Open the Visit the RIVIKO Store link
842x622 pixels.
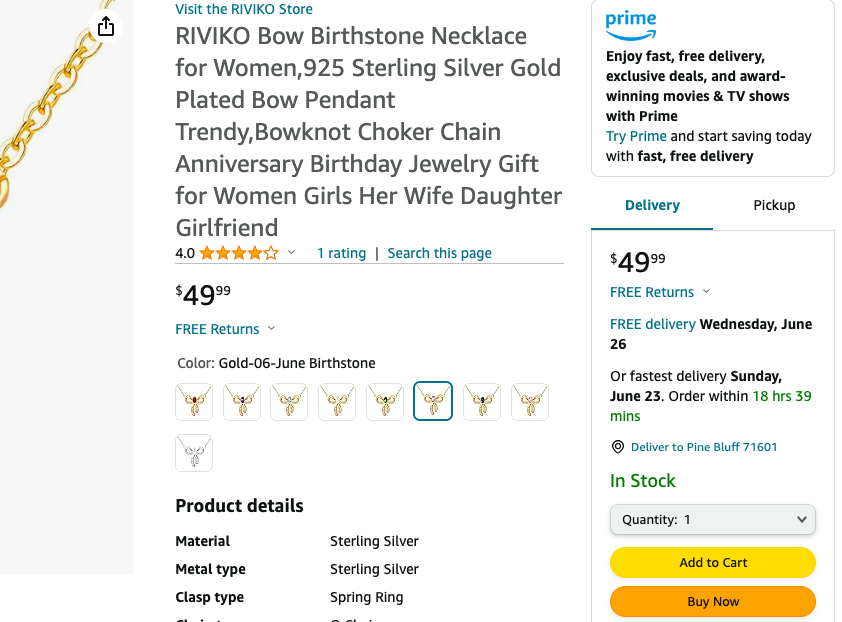coord(244,9)
